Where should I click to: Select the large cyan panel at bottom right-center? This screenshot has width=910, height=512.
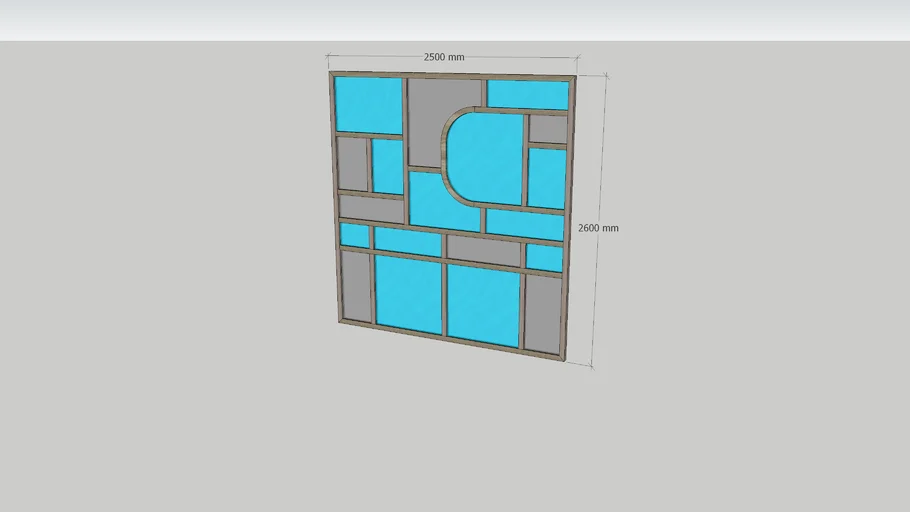pyautogui.click(x=482, y=303)
